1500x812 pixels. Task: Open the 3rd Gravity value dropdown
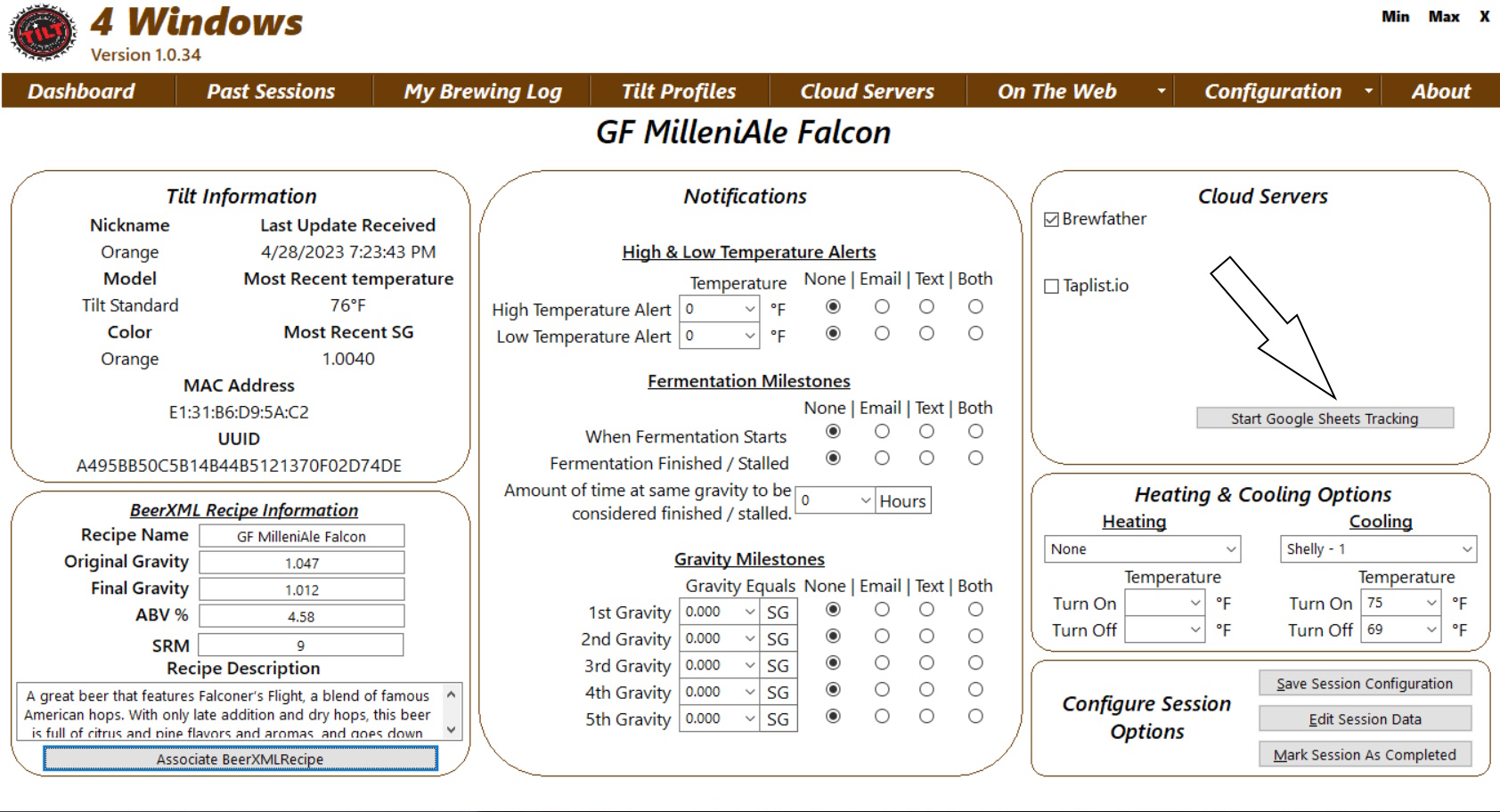tap(749, 665)
